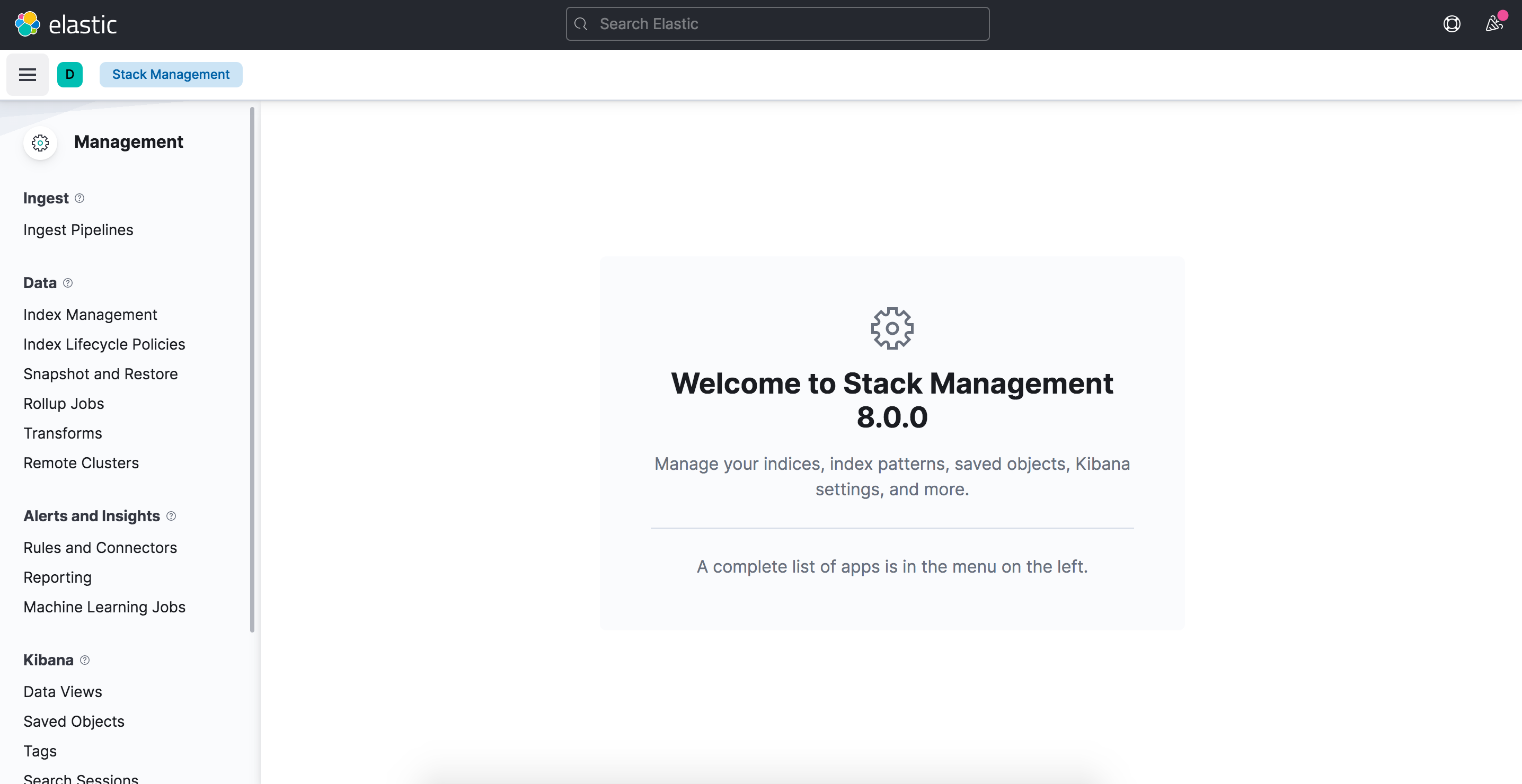This screenshot has height=784, width=1522.
Task: Open Tags
Action: tap(40, 751)
